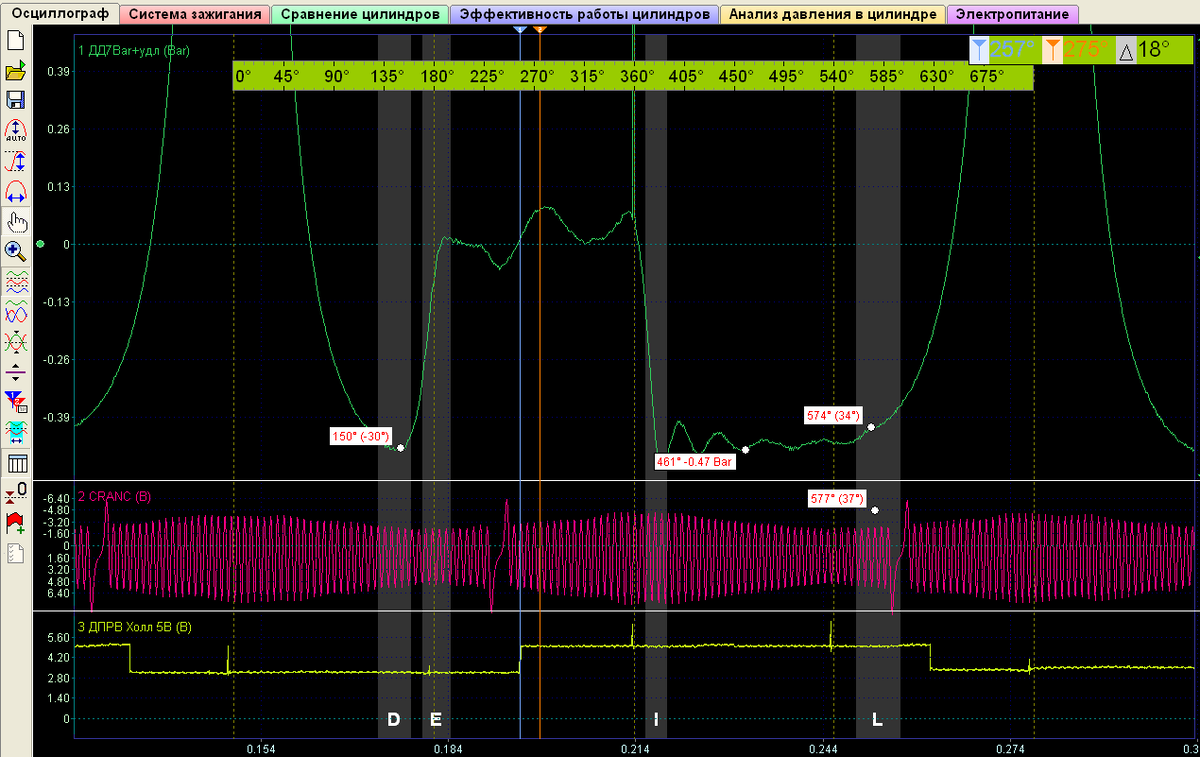The height and width of the screenshot is (757, 1200).
Task: Click the 461° -0.47 Bar label
Action: [x=695, y=462]
